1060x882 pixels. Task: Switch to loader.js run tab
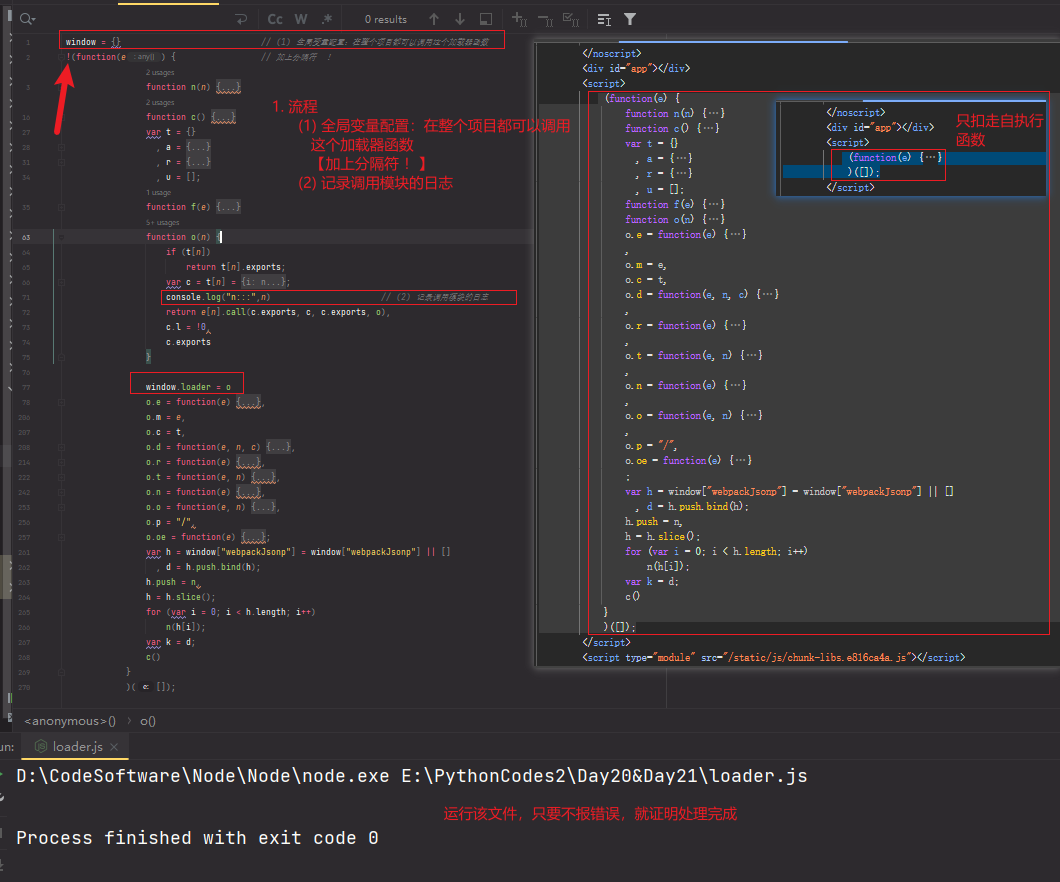[x=77, y=747]
